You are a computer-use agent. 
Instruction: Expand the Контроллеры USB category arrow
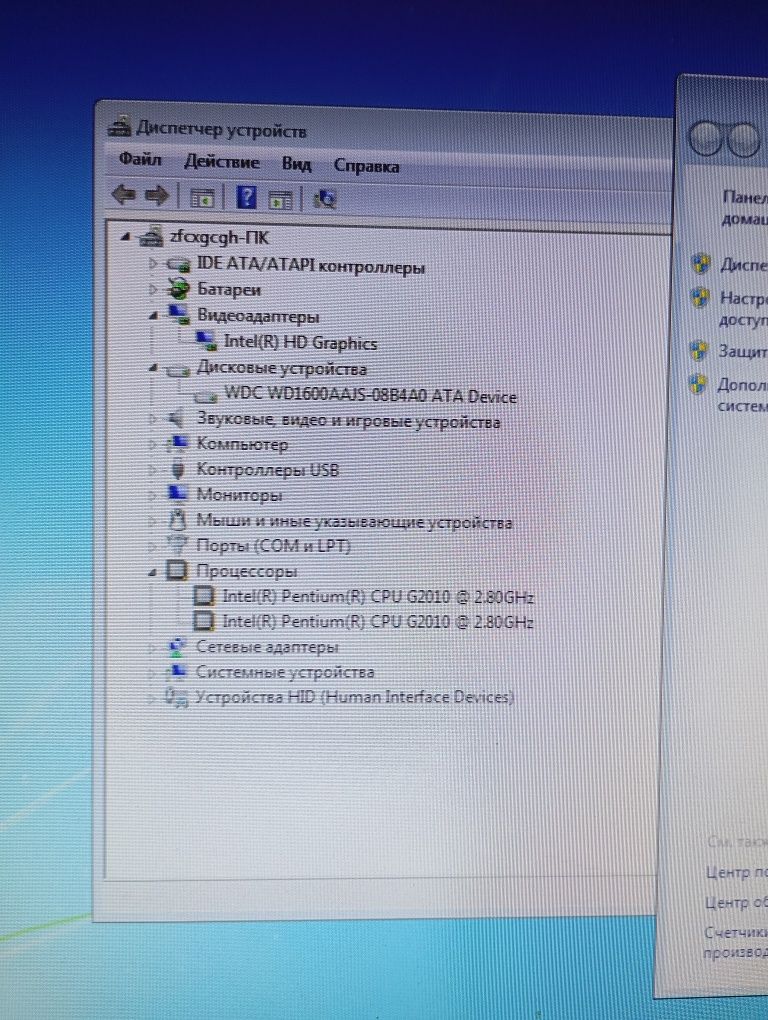click(153, 470)
